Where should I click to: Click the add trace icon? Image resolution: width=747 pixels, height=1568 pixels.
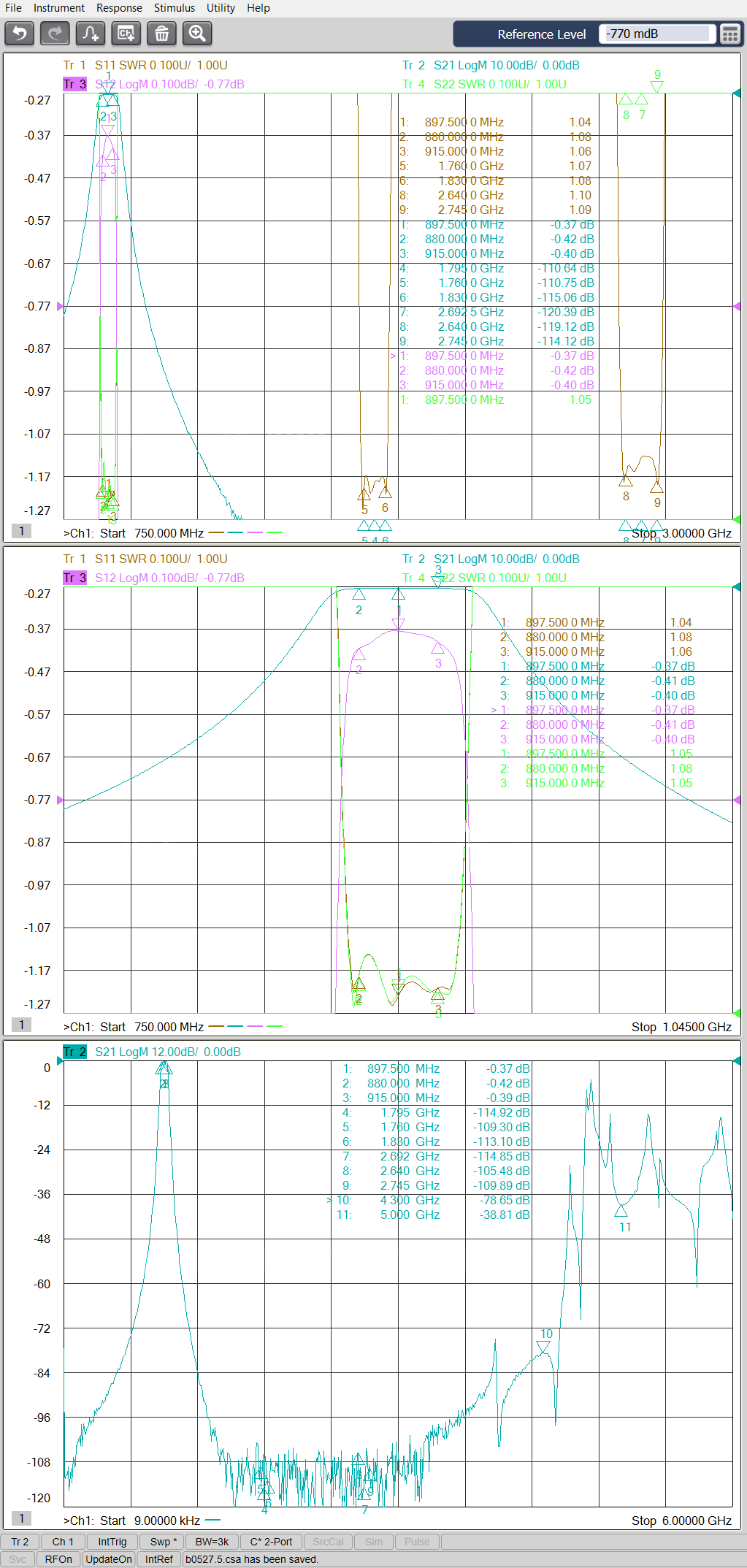tap(91, 34)
